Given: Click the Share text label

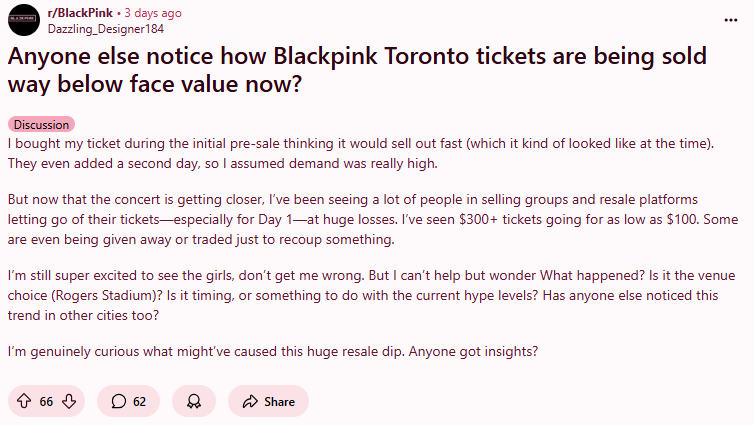Looking at the screenshot, I should click(279, 401).
